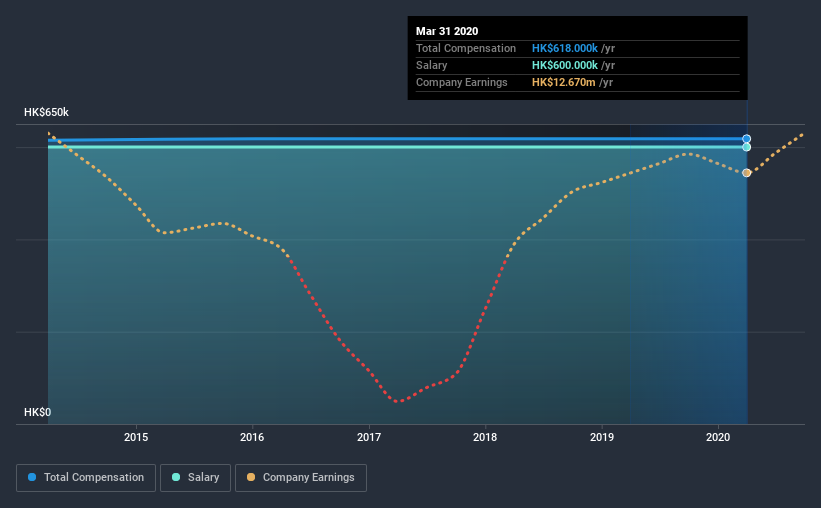Viewport: 821px width, 508px height.
Task: Click the 2019 x-axis label
Action: (602, 437)
